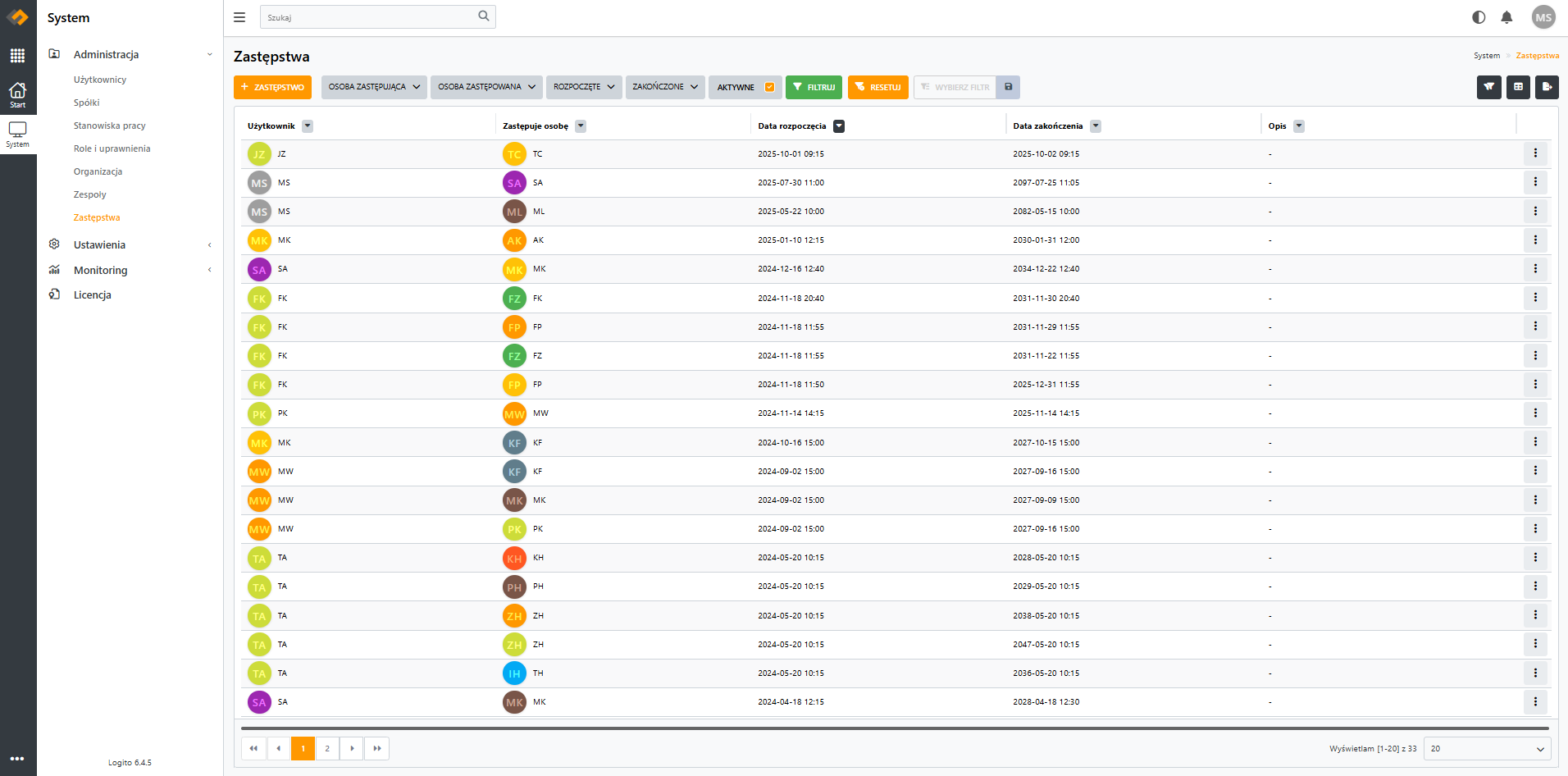The image size is (1568, 776).
Task: Switch dark/light contrast mode icon
Action: tap(1479, 17)
